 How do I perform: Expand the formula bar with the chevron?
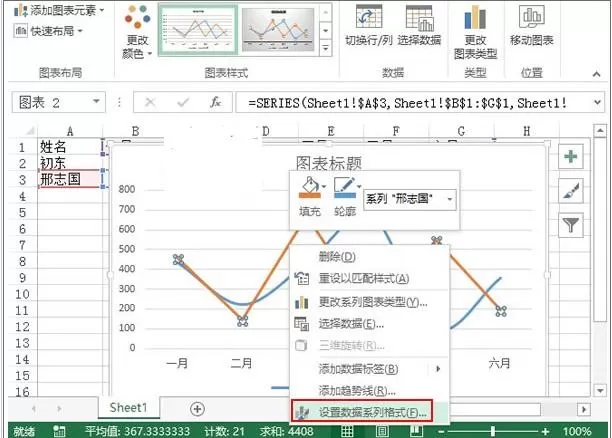pyautogui.click(x=598, y=103)
